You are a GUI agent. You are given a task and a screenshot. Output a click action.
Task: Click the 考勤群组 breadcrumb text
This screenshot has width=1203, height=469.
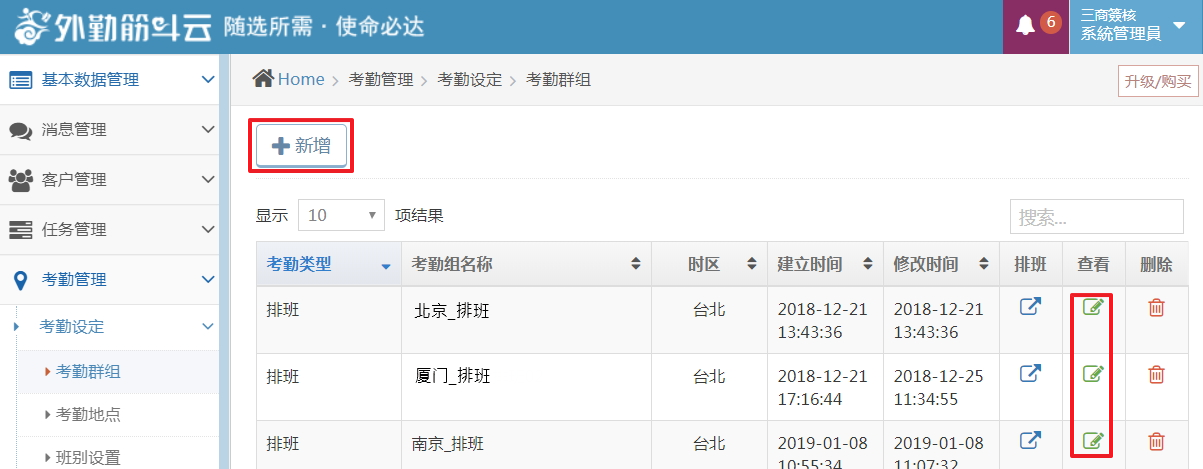[x=558, y=79]
